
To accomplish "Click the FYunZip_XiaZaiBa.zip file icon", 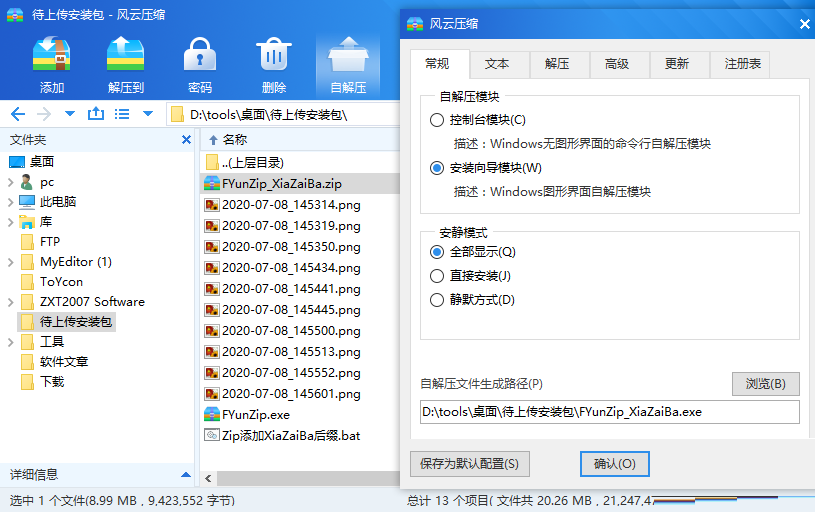I will coord(212,183).
